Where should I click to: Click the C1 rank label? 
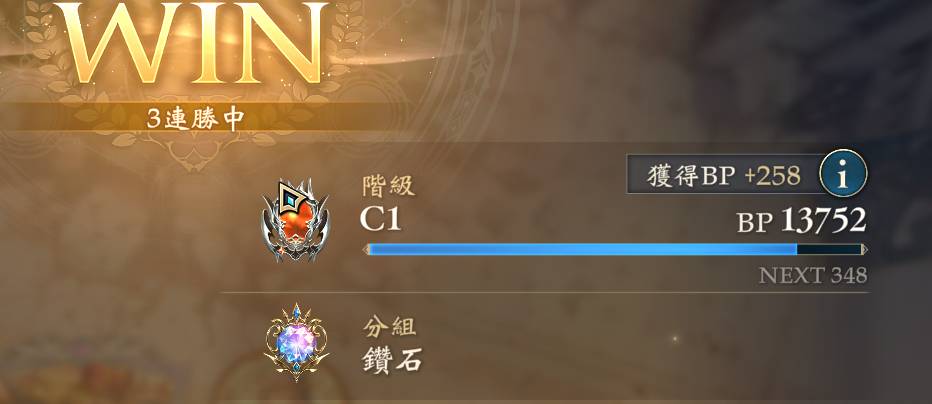(x=380, y=220)
